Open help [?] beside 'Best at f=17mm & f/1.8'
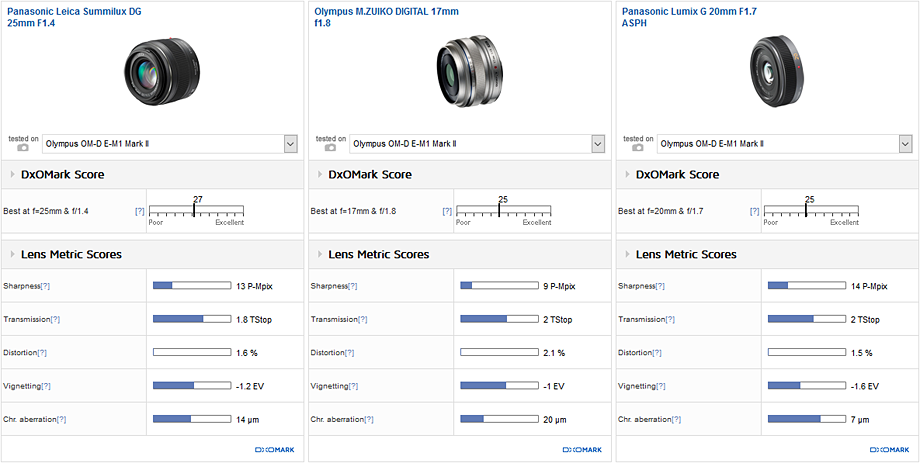The height and width of the screenshot is (463, 920). [447, 211]
